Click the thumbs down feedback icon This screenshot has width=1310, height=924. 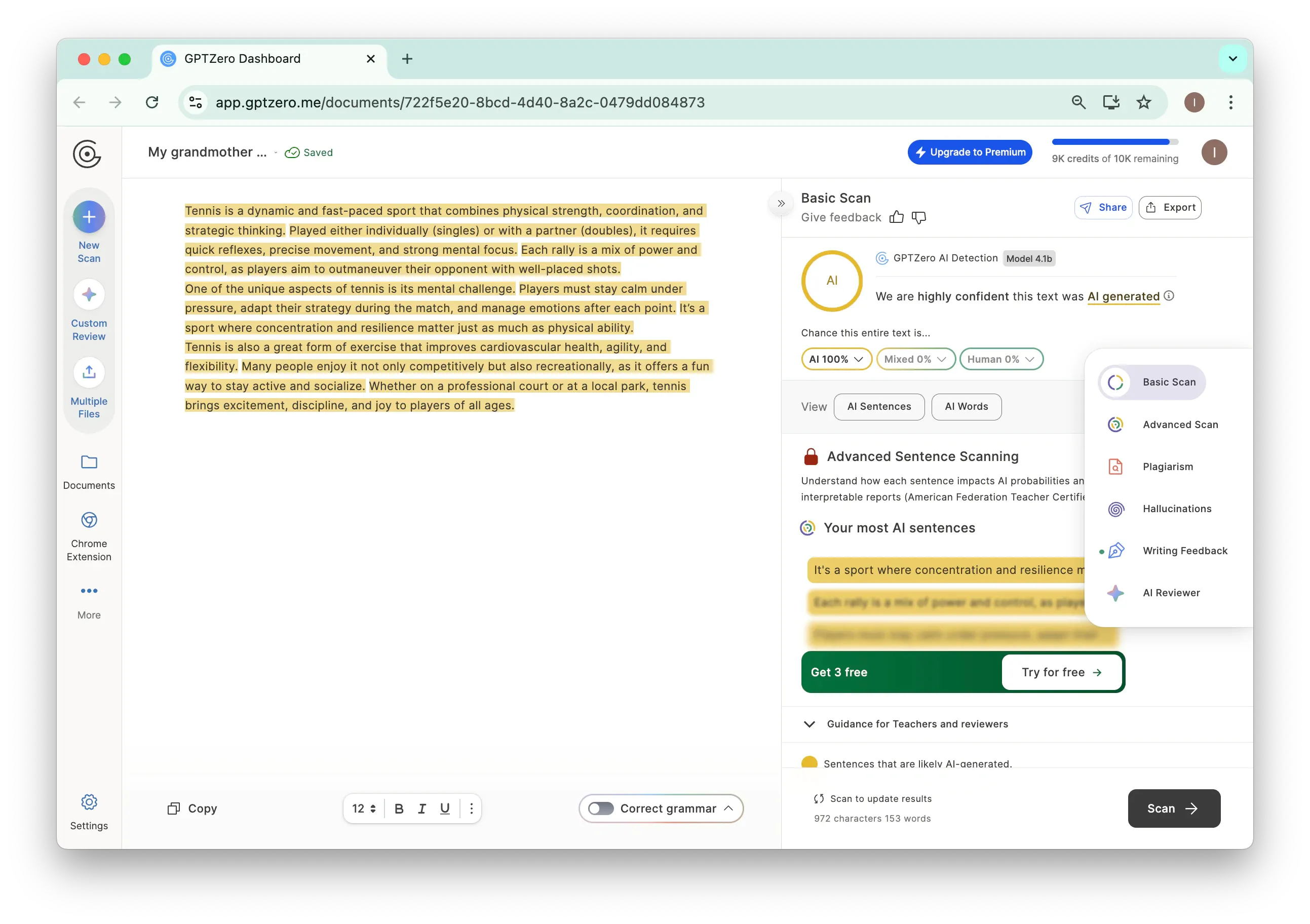click(x=918, y=217)
